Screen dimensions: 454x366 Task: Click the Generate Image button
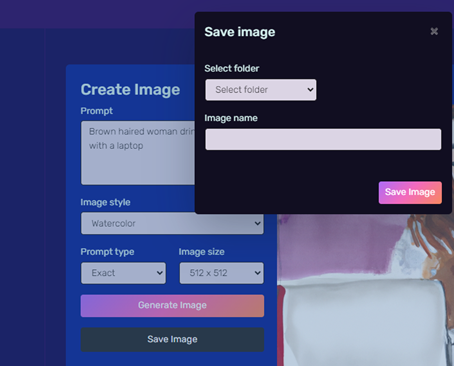pos(172,306)
